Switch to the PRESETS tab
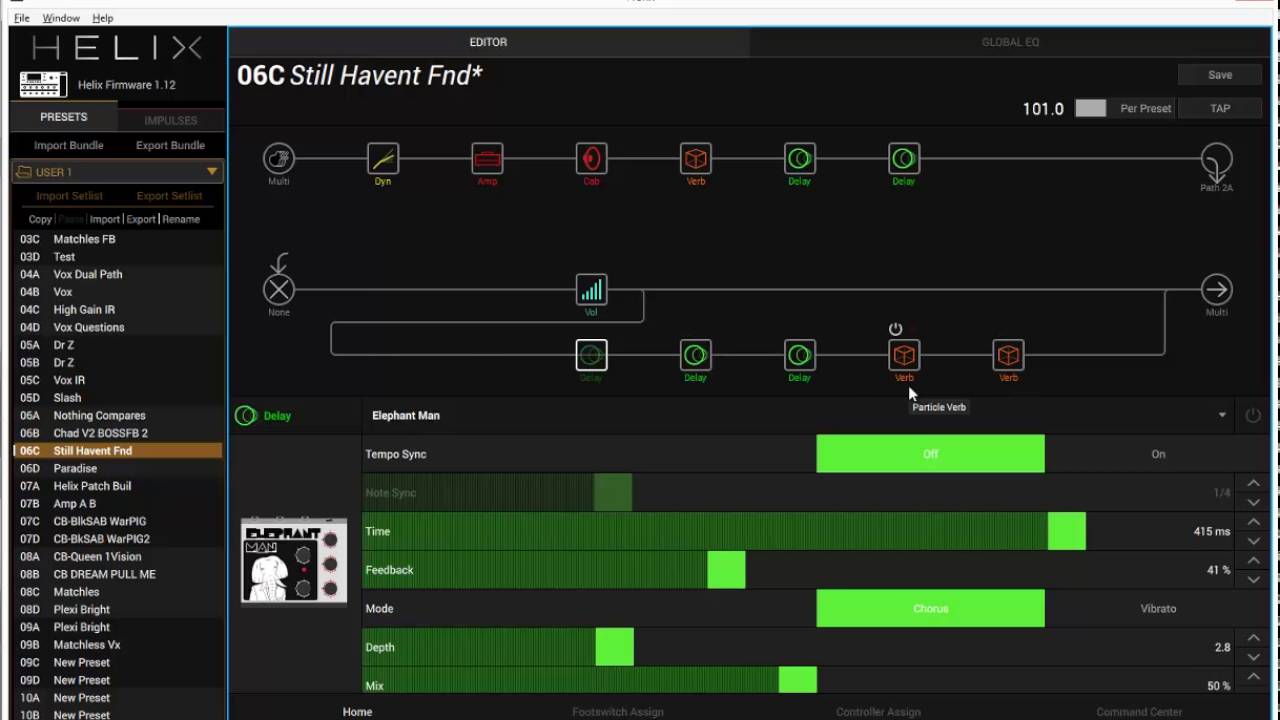 (64, 117)
